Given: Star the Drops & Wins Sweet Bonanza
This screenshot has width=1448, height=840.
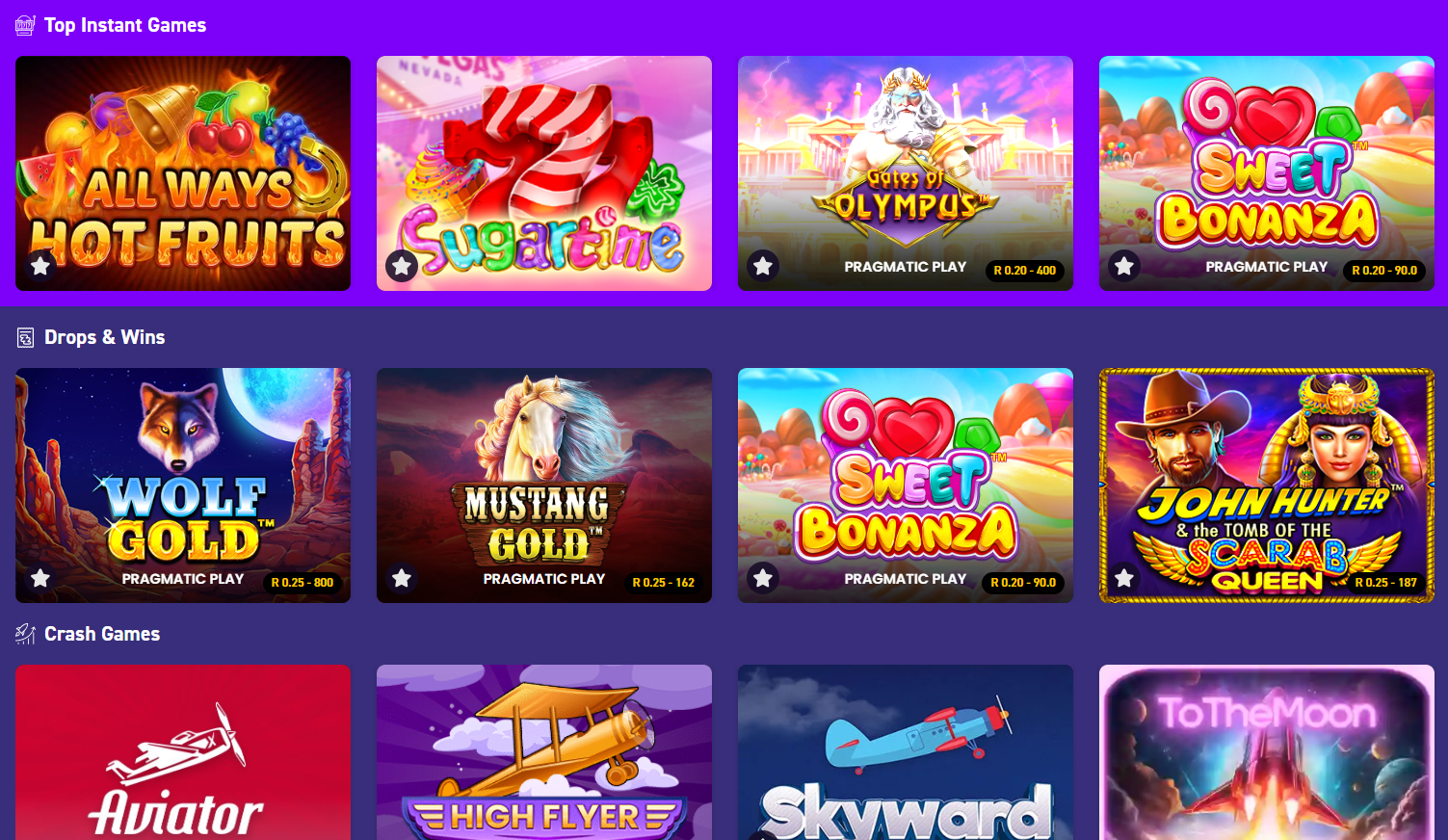Looking at the screenshot, I should [763, 578].
